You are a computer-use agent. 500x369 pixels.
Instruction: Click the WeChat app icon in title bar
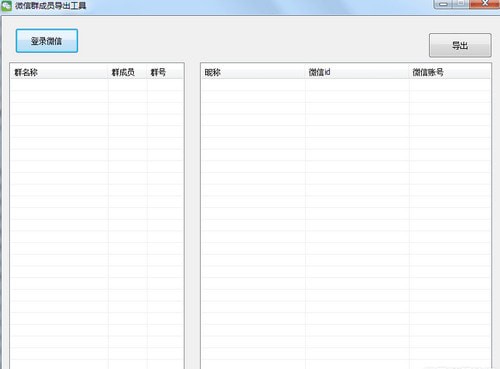click(x=6, y=6)
